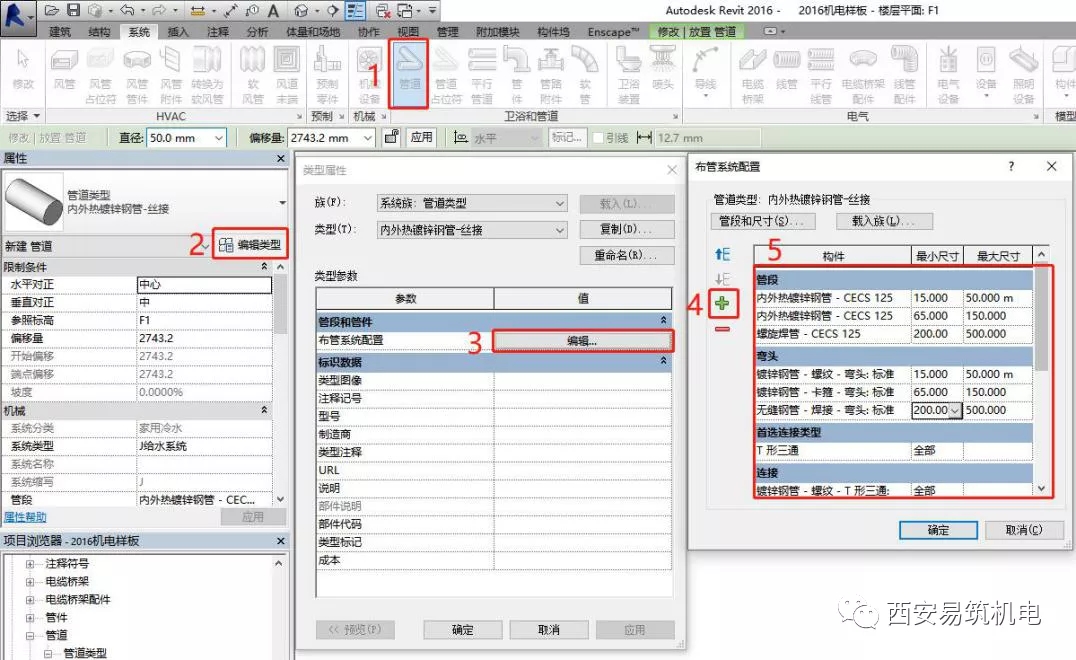Click the 风管 duct tool icon
Image resolution: width=1076 pixels, height=660 pixels.
coord(64,69)
